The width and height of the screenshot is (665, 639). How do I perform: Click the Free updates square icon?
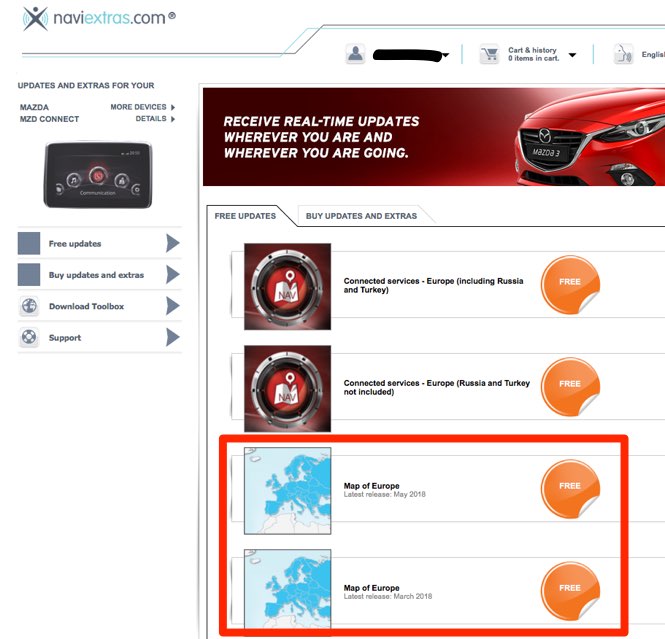pyautogui.click(x=29, y=243)
